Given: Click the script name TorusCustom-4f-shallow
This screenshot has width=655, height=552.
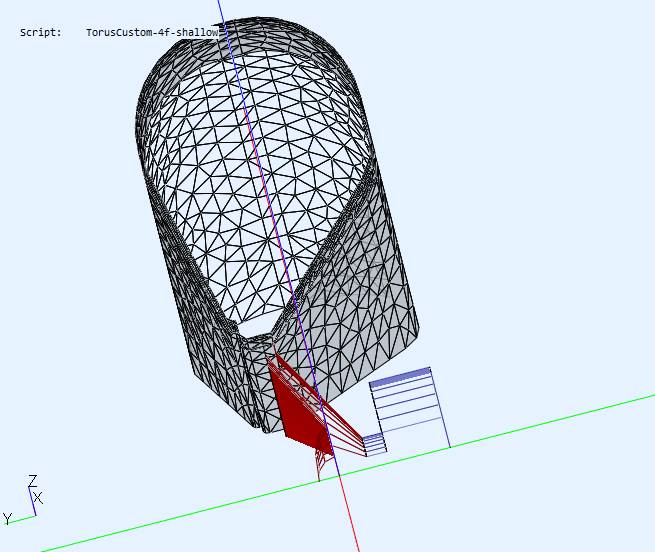Looking at the screenshot, I should pos(152,32).
